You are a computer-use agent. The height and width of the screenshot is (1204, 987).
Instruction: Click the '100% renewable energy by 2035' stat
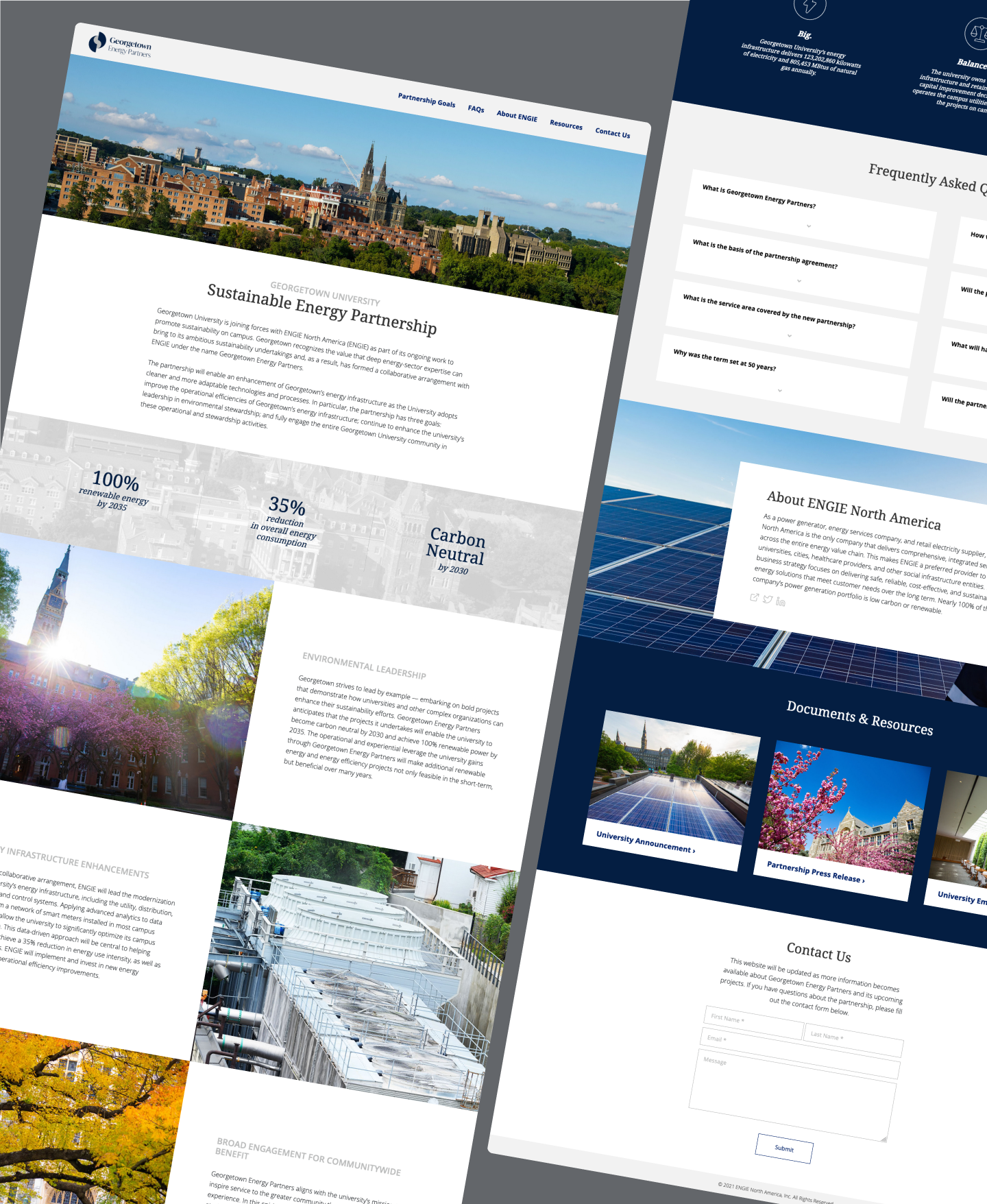coord(114,489)
